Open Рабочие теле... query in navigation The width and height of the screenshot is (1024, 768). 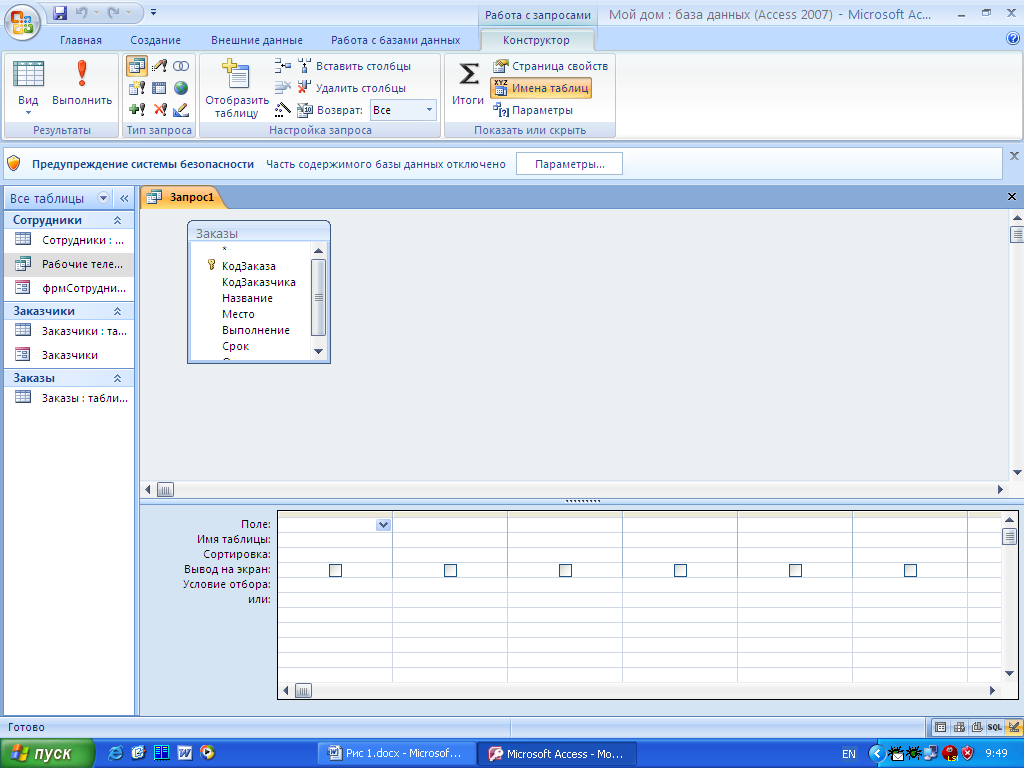point(69,264)
